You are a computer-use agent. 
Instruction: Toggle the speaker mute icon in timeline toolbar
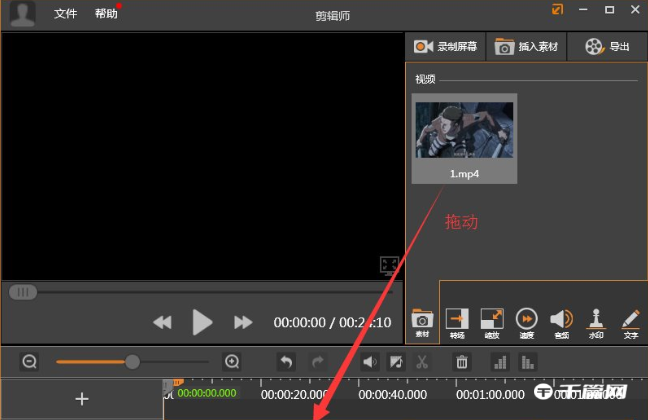pyautogui.click(x=369, y=362)
